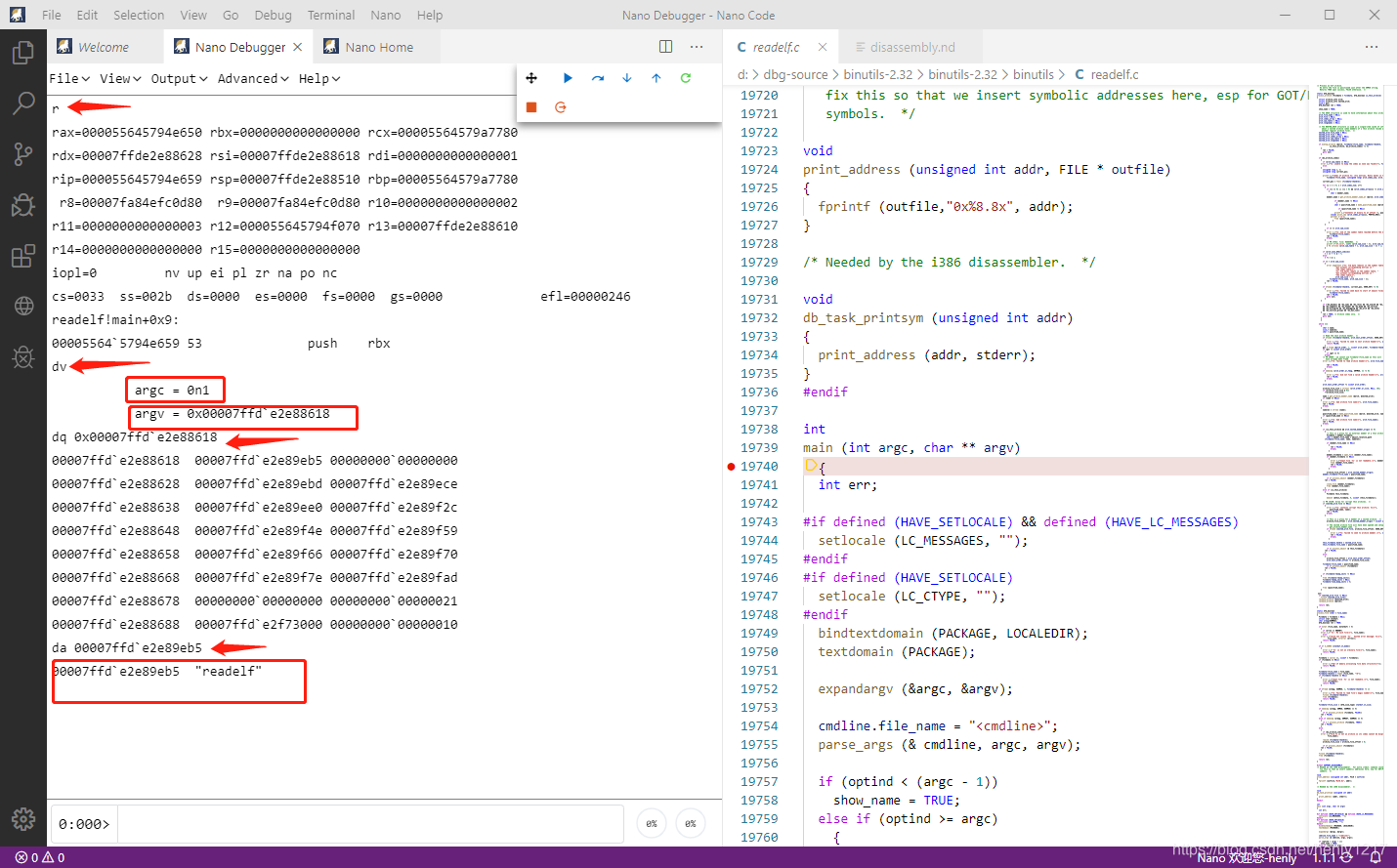Open the View menu in title bar

[193, 15]
